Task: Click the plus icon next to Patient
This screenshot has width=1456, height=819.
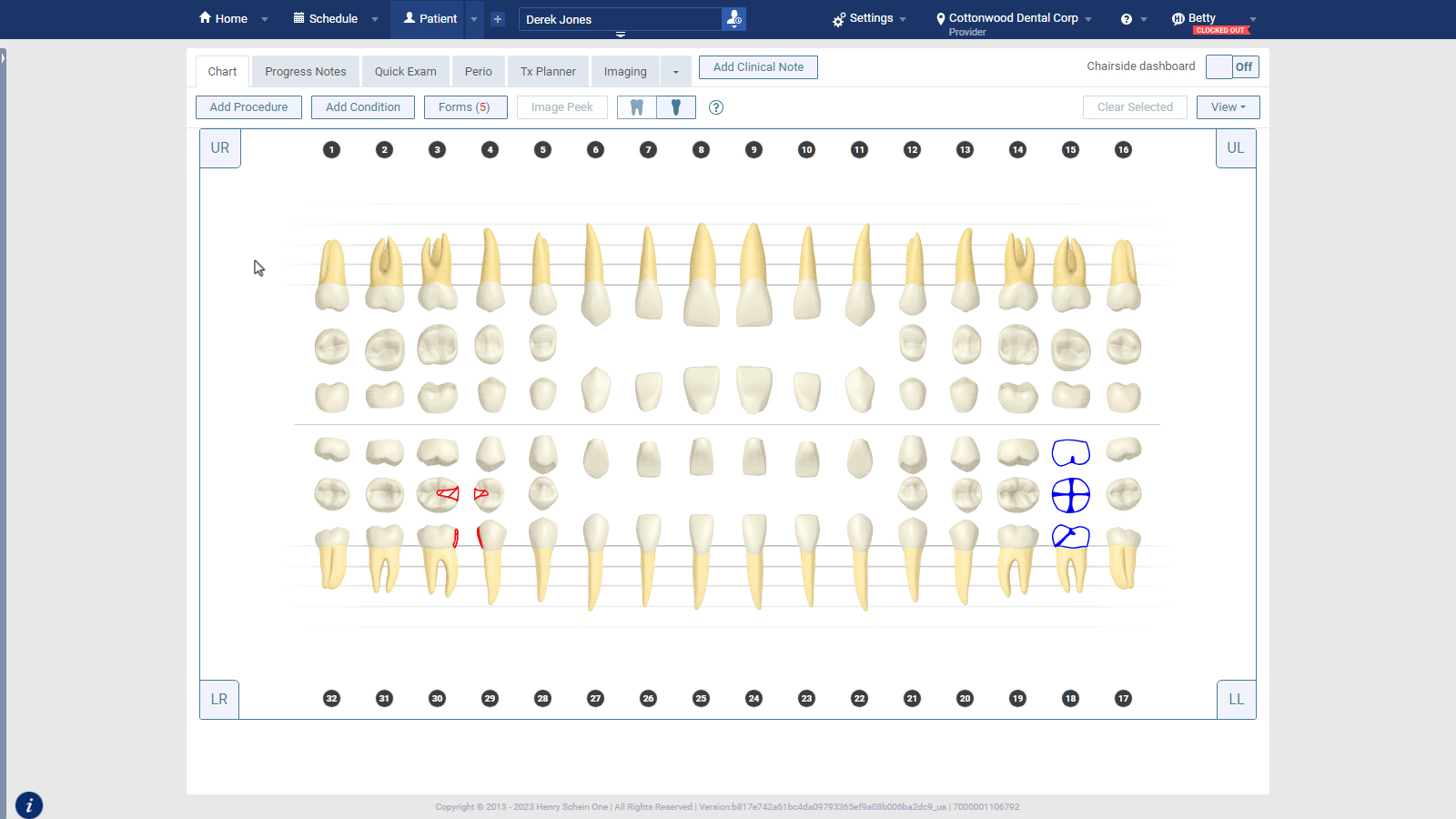Action: [498, 19]
